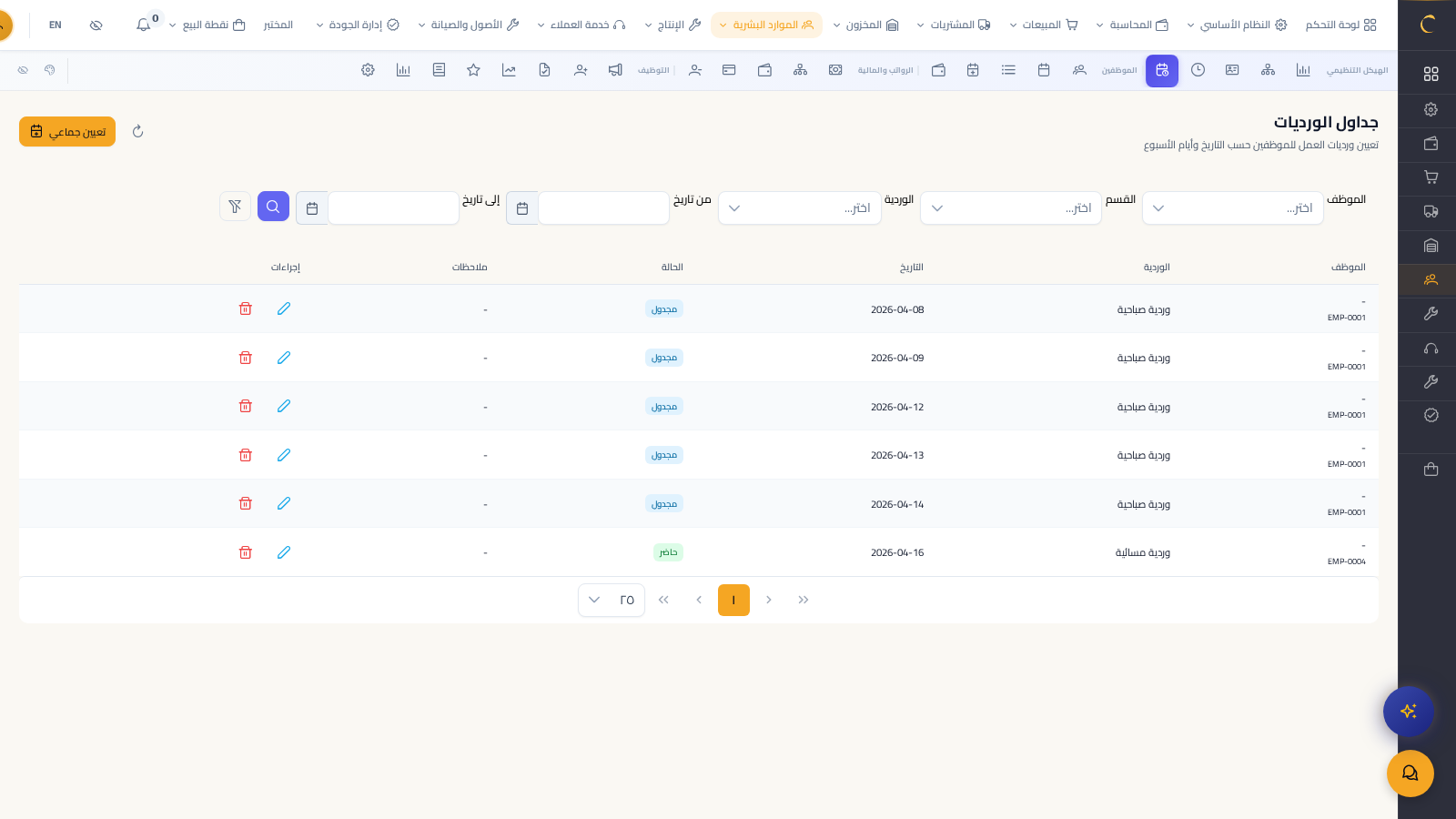Click the active shift schedules calendar icon

click(1162, 70)
